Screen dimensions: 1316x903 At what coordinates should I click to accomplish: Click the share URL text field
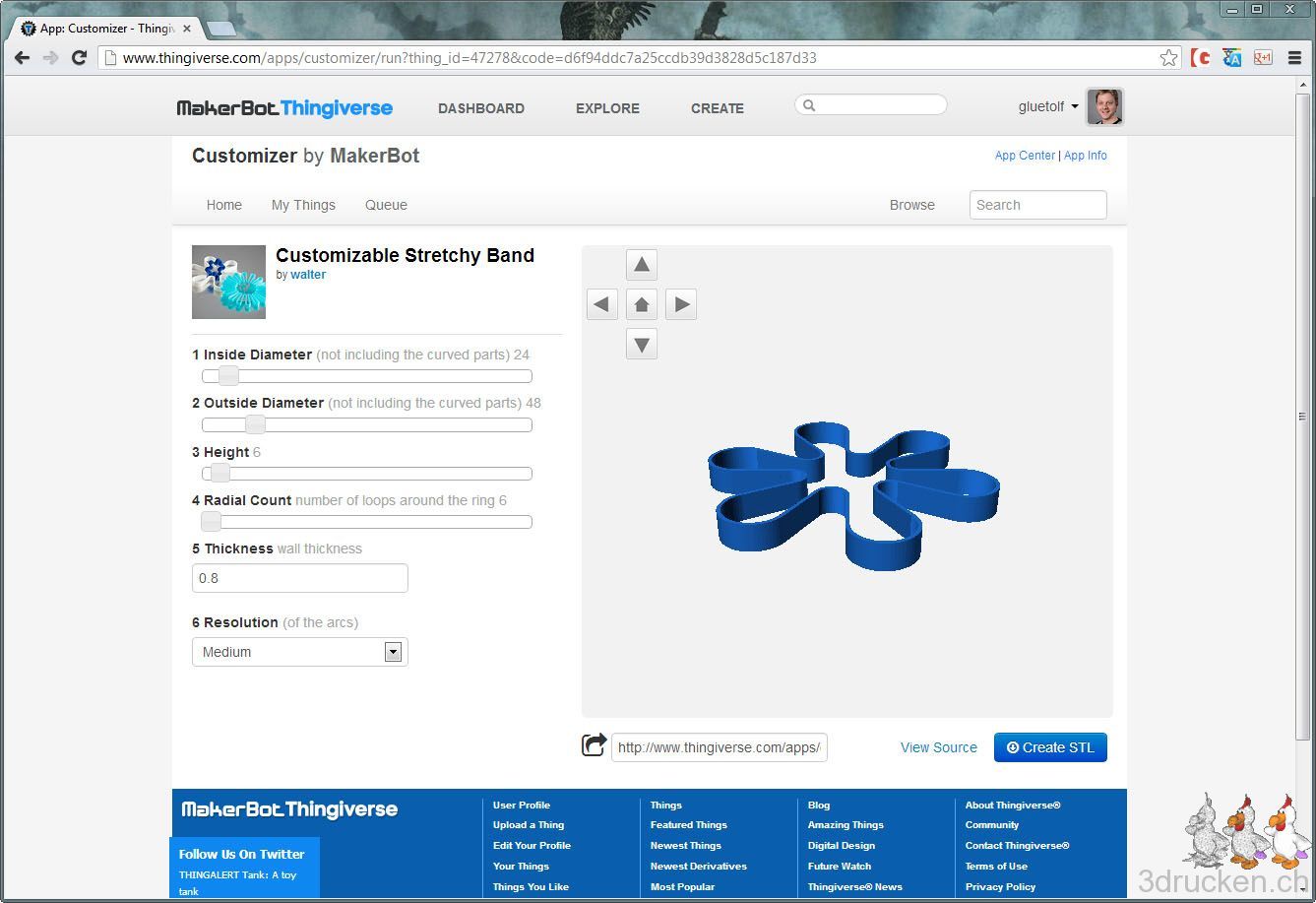click(x=719, y=747)
